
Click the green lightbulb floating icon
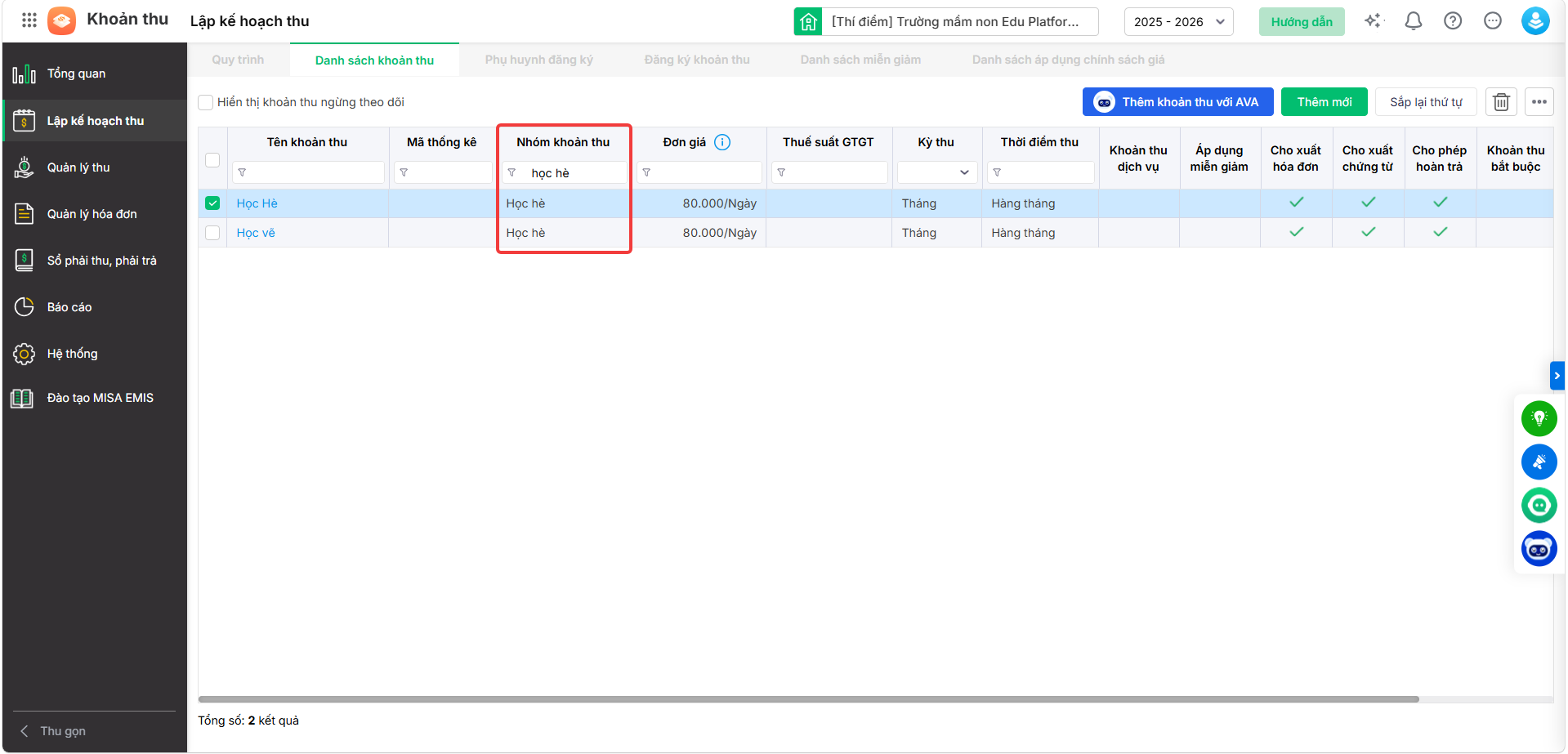1539,419
